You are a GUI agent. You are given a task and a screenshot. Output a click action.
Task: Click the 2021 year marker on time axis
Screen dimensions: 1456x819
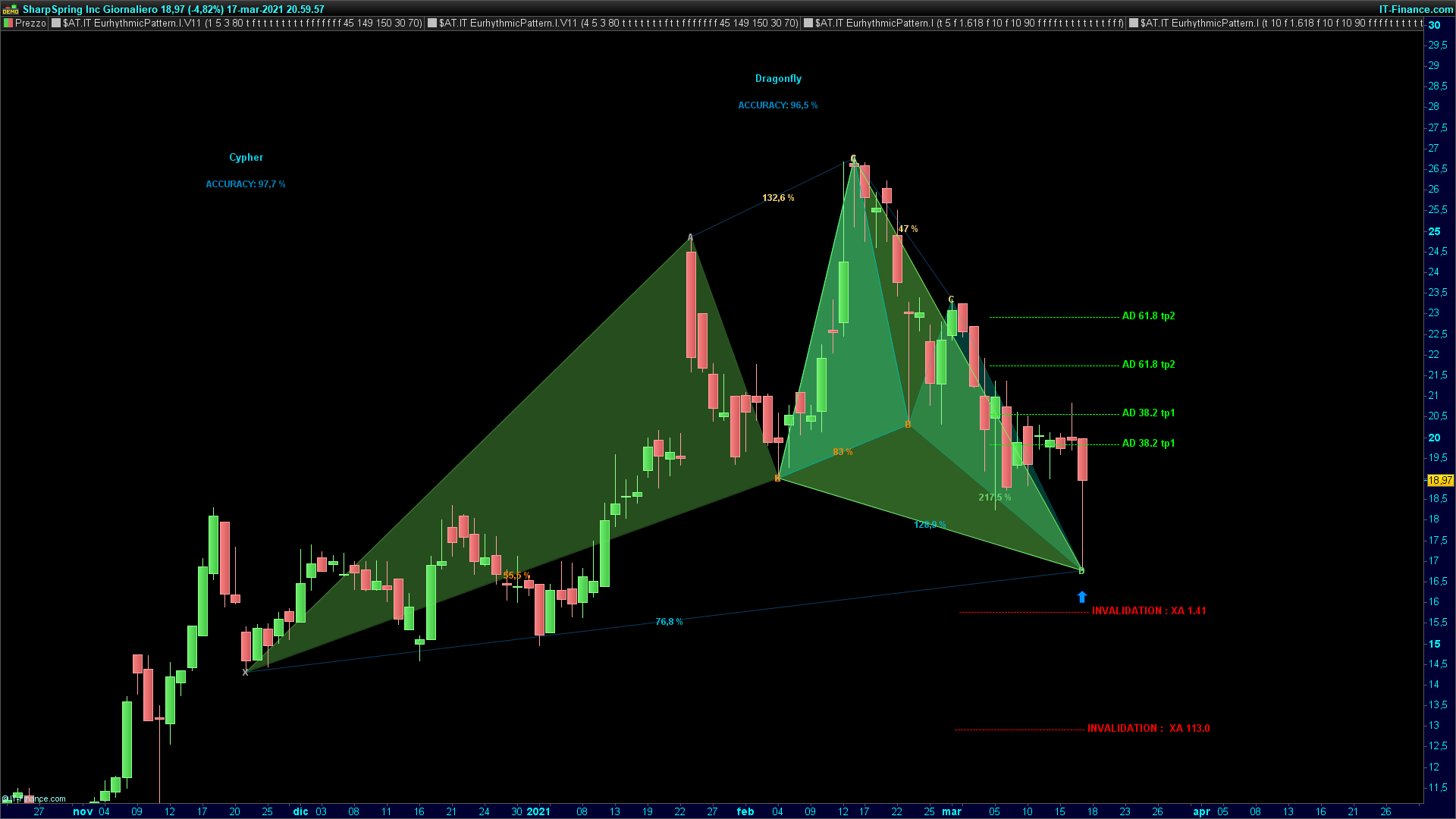pos(538,811)
